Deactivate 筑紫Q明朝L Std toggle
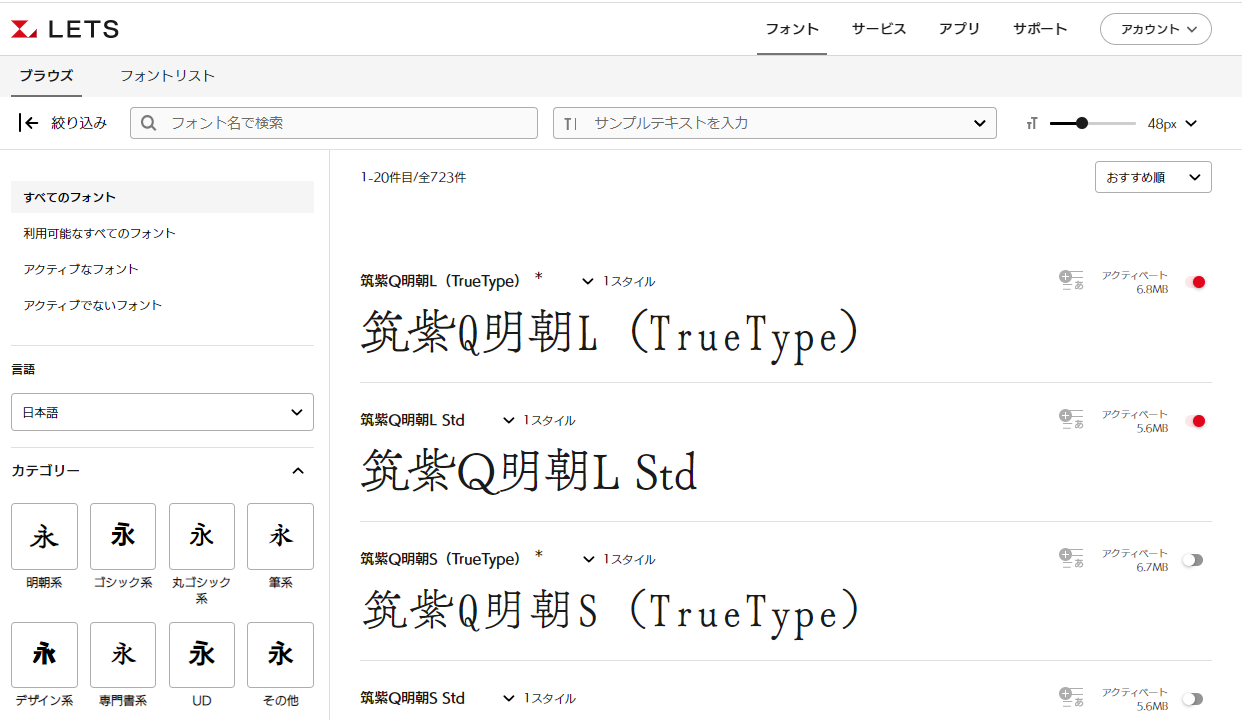The width and height of the screenshot is (1242, 720). pos(1194,421)
